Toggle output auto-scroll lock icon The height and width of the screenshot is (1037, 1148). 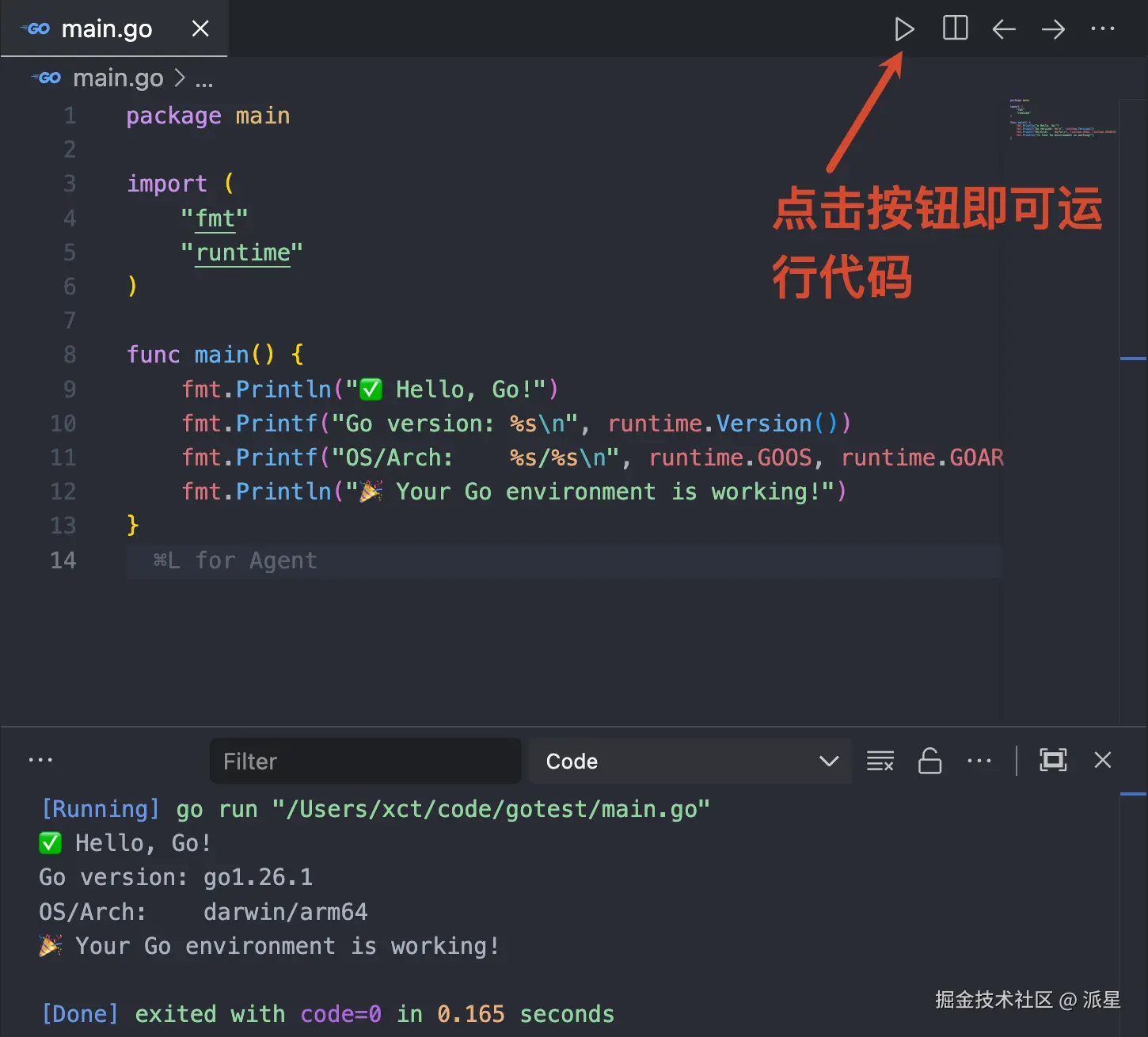pos(929,761)
